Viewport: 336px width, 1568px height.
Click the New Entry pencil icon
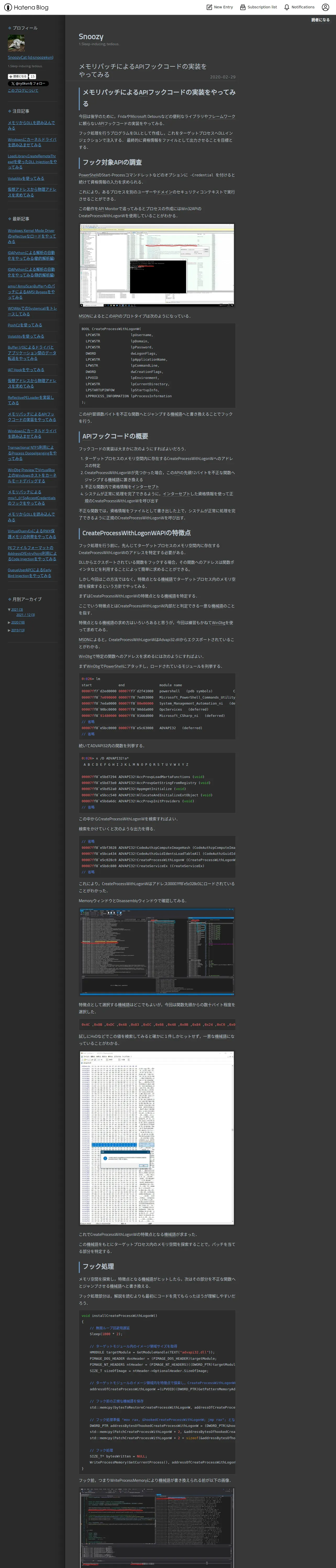pyautogui.click(x=209, y=7)
